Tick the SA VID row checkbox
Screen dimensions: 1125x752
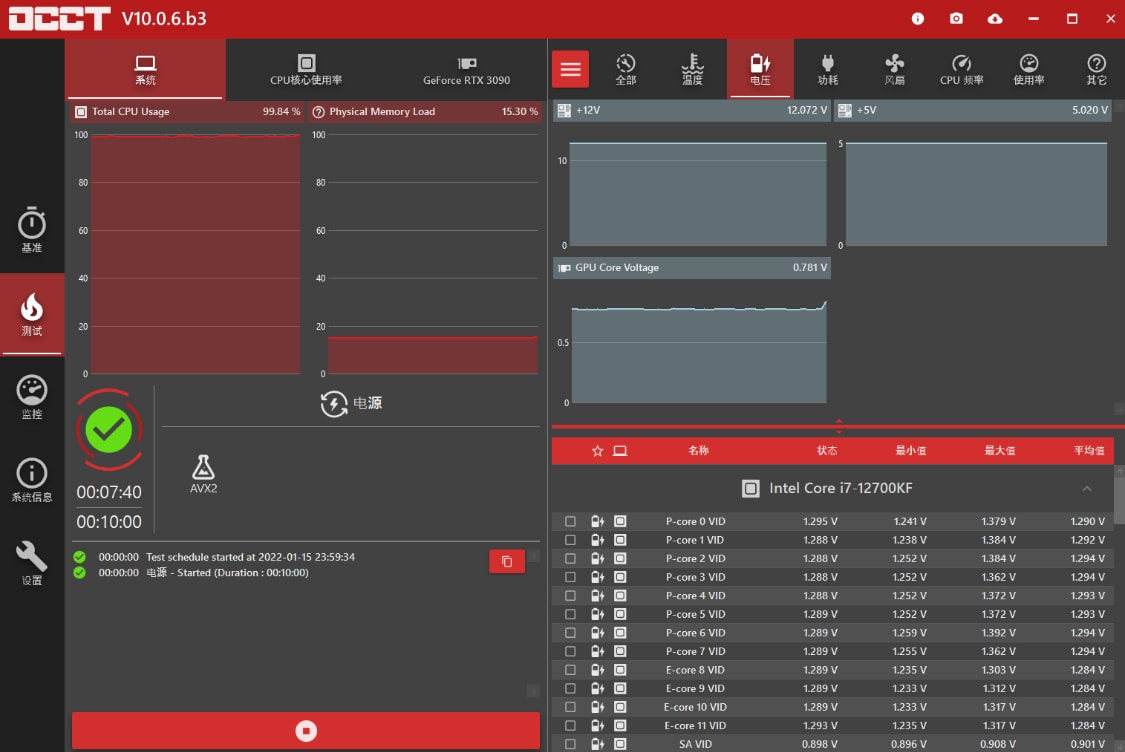[570, 744]
